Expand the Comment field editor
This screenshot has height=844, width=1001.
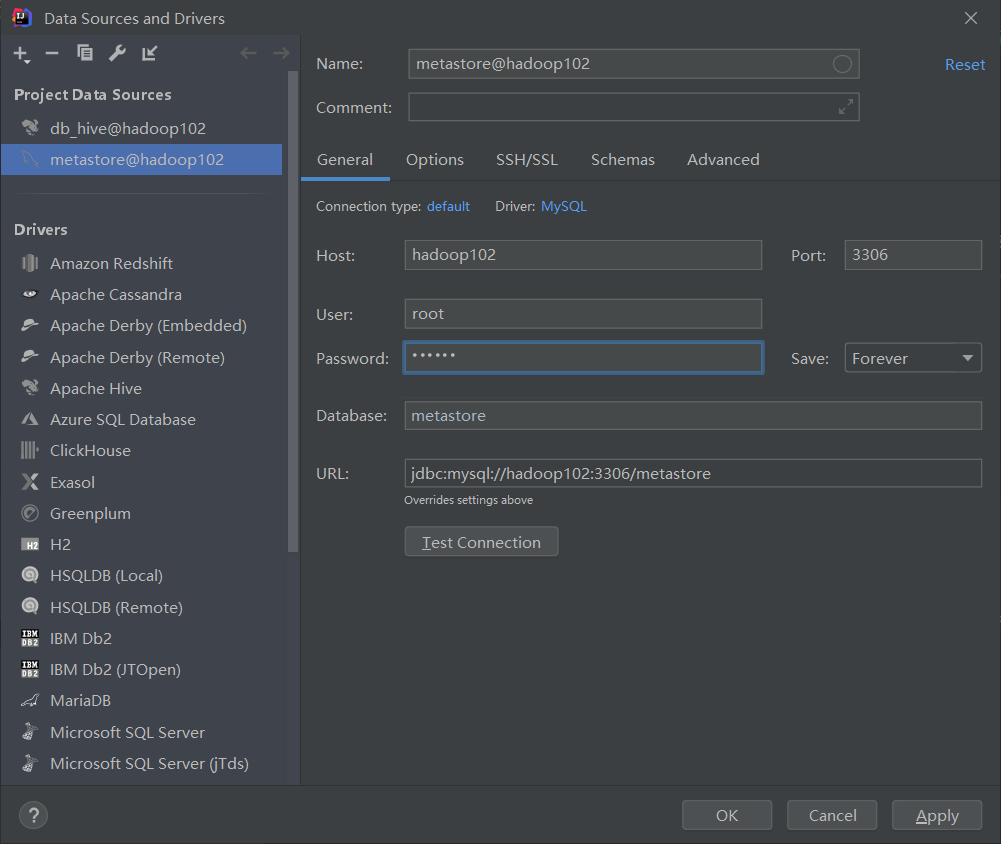(846, 107)
